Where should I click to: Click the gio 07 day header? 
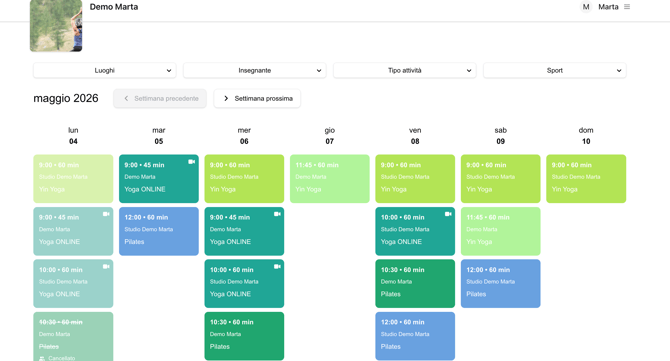(329, 136)
